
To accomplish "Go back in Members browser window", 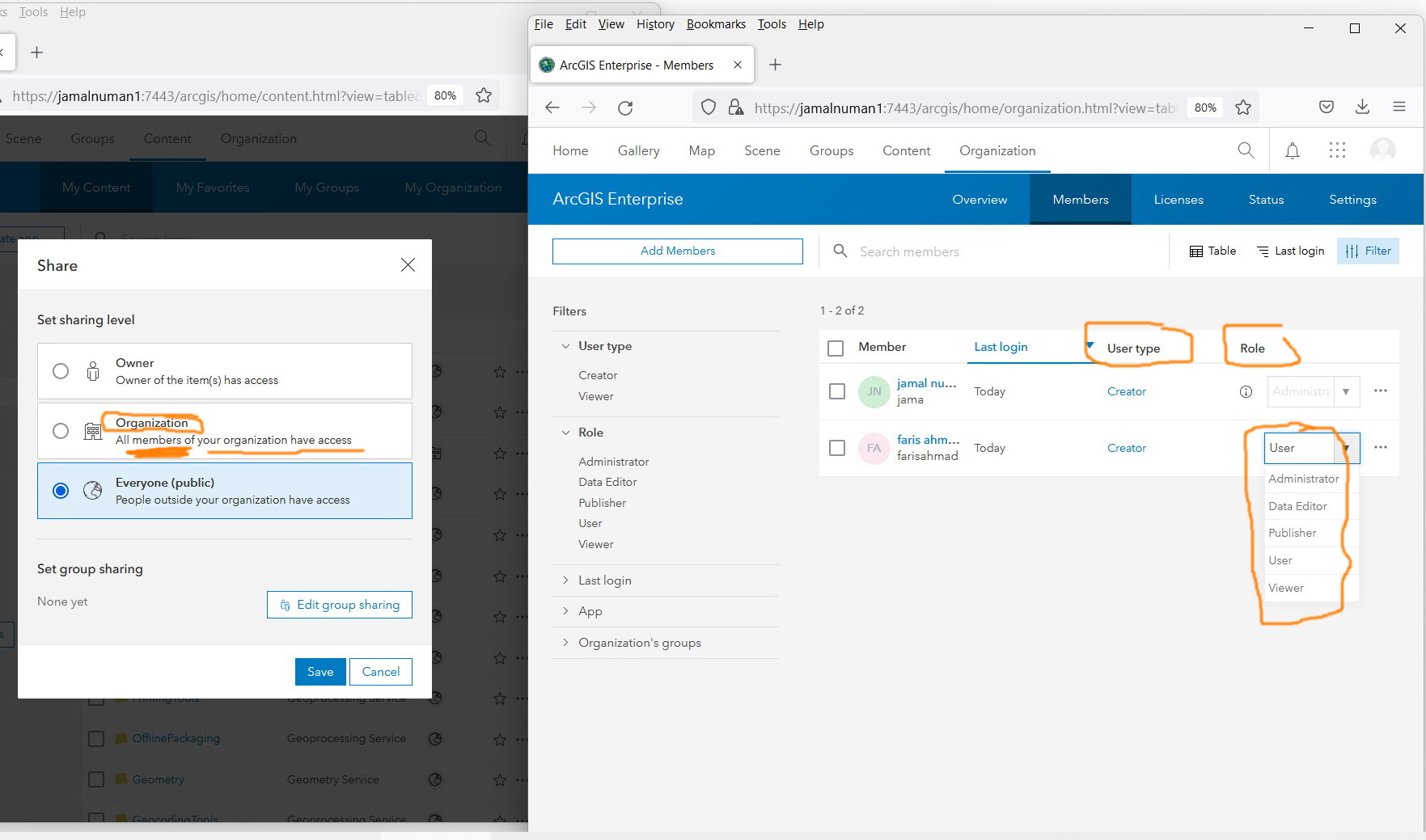I will tap(552, 108).
